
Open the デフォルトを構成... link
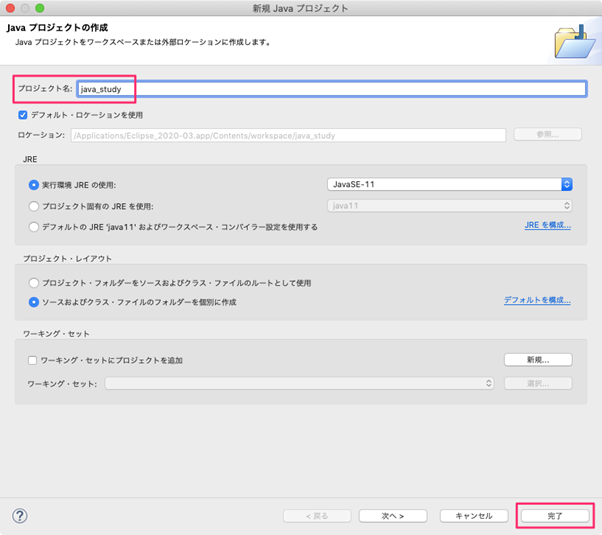pos(537,300)
